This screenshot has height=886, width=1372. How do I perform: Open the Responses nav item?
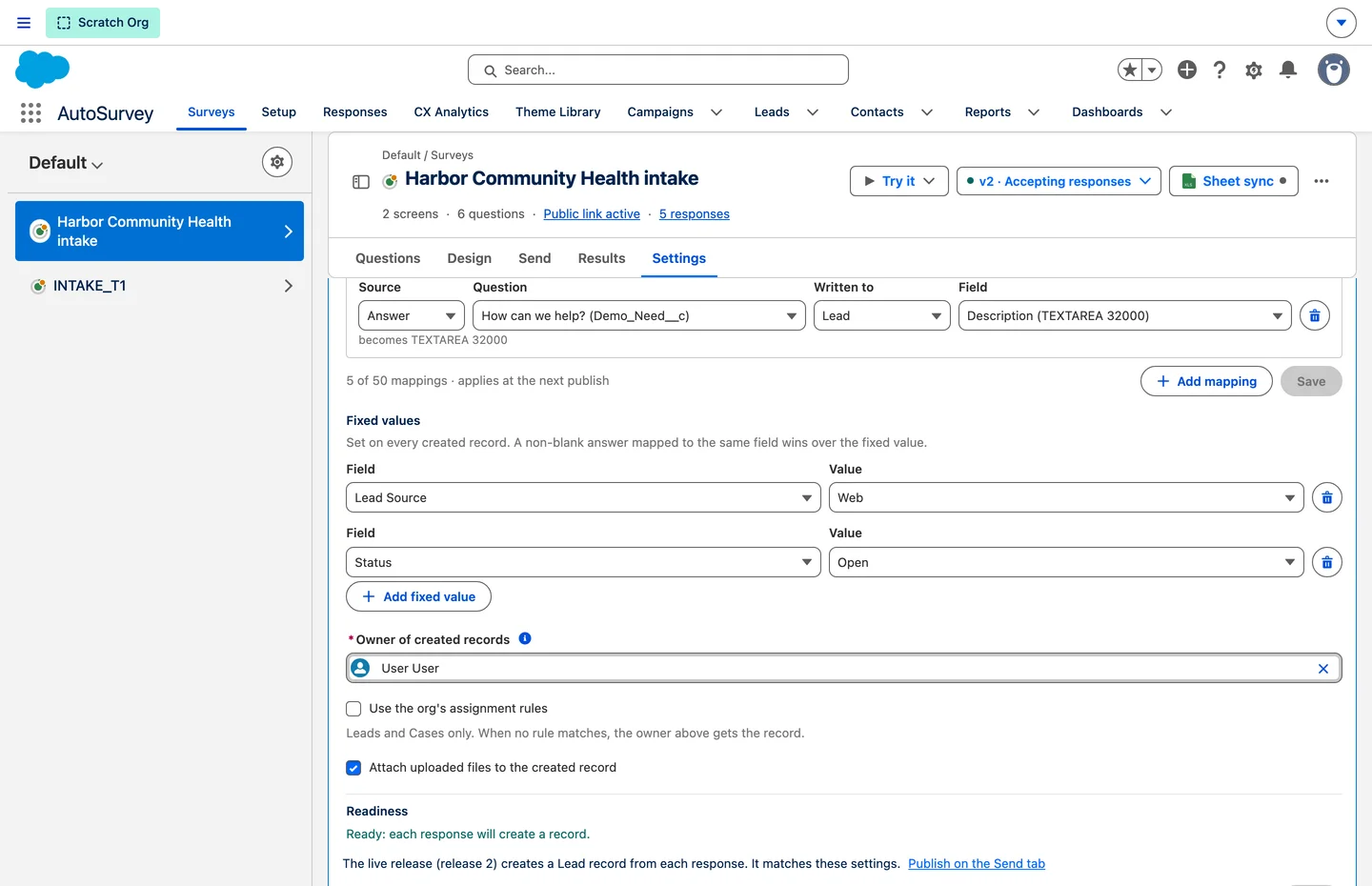pos(355,112)
